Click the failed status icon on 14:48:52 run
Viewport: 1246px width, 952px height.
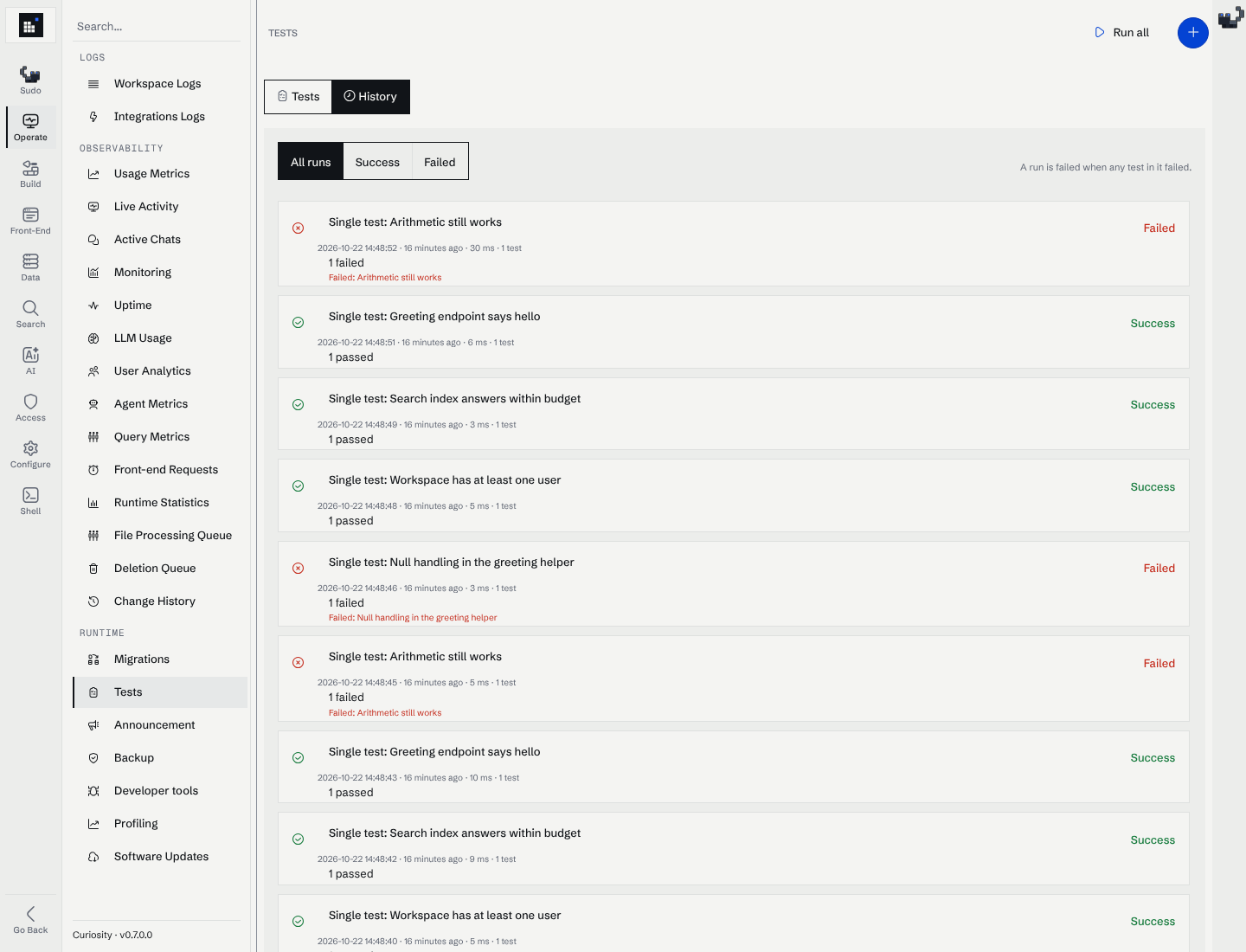[298, 228]
